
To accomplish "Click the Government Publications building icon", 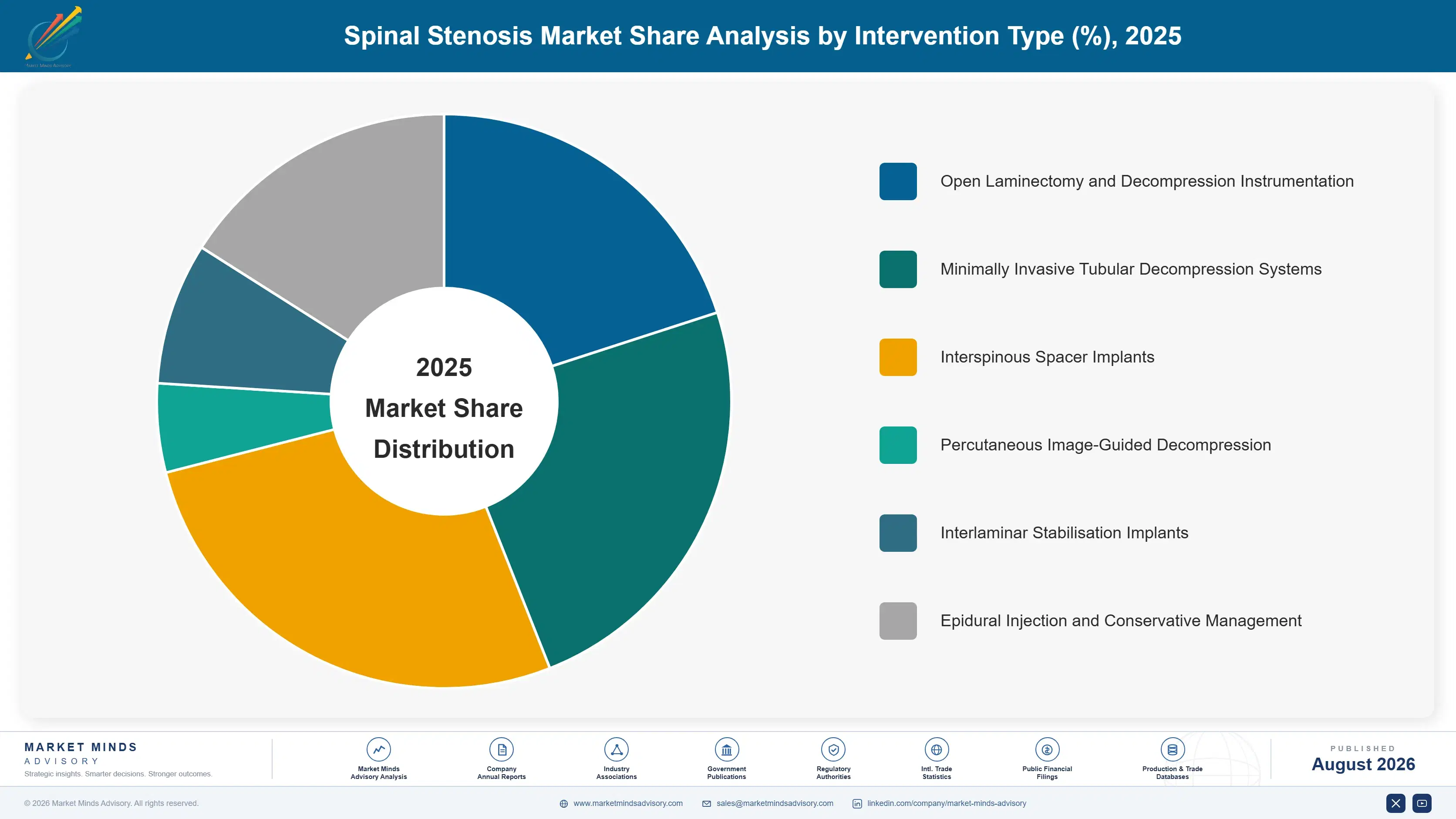I will (726, 749).
